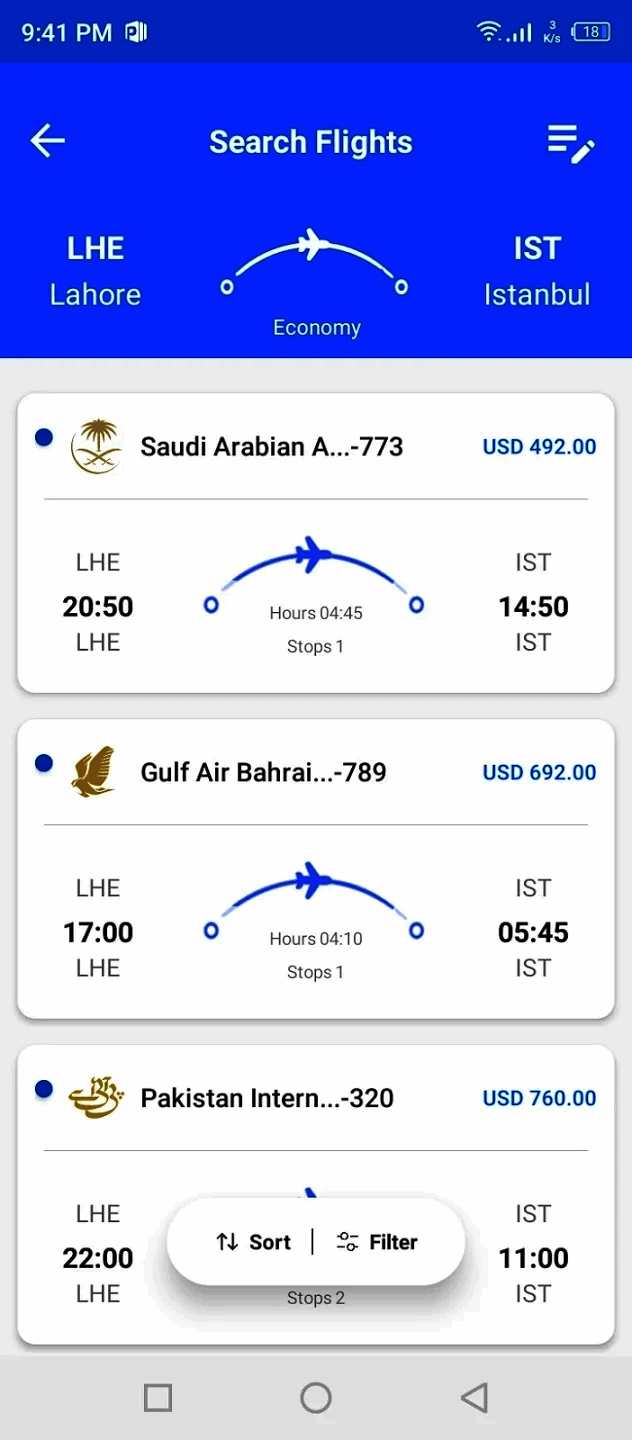632x1440 pixels.
Task: Open the Sort options
Action: tap(254, 1242)
